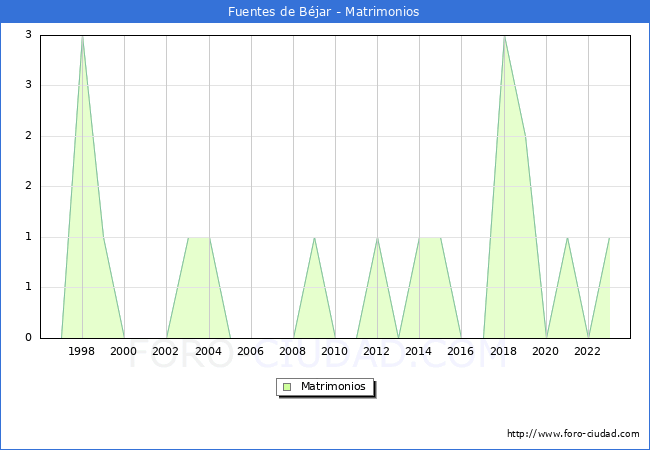This screenshot has width=650, height=450.
Task: Click the chart title 'Fuentes de Béjar - Matrimonios'
Action: click(x=323, y=12)
